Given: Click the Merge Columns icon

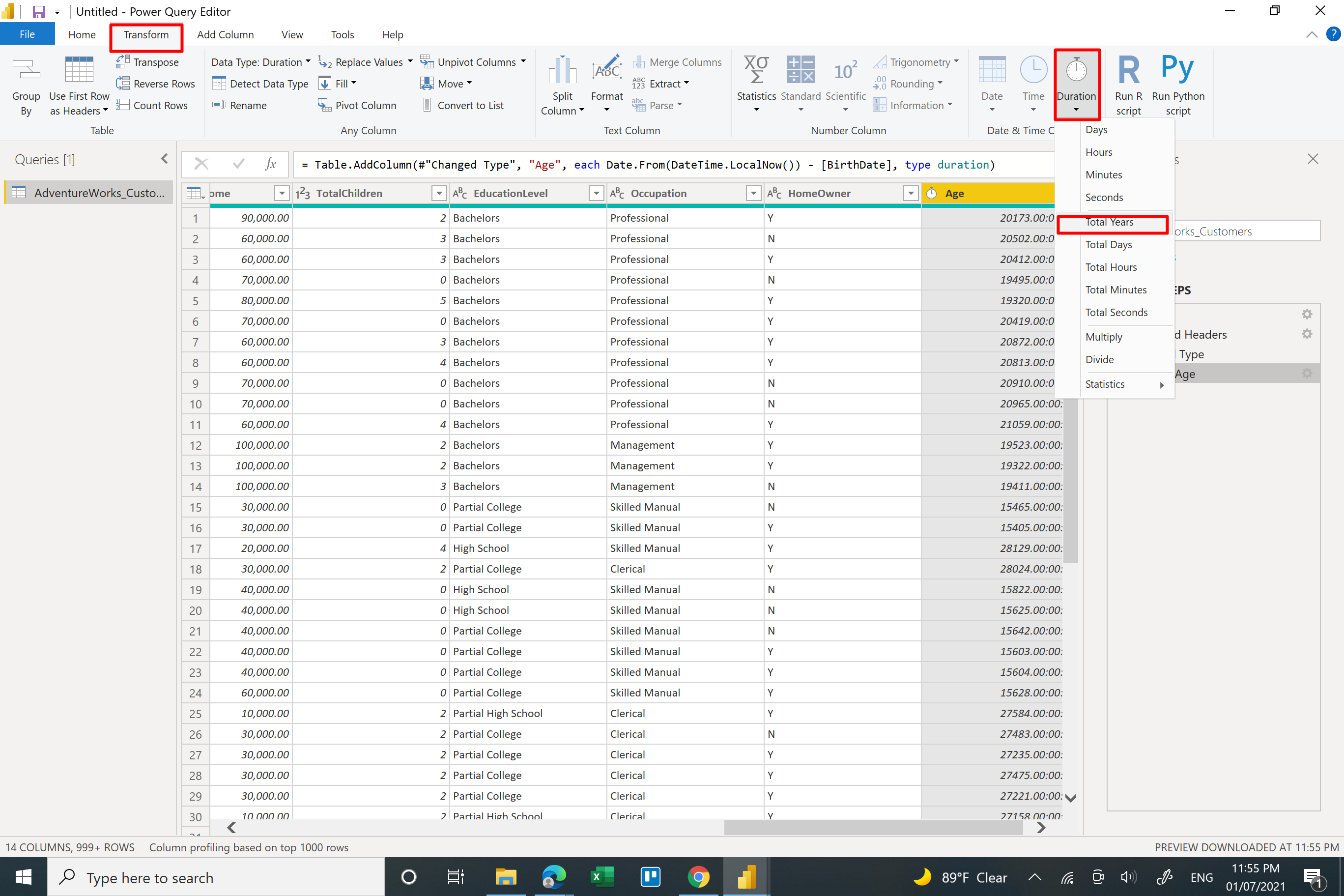Looking at the screenshot, I should (639, 62).
